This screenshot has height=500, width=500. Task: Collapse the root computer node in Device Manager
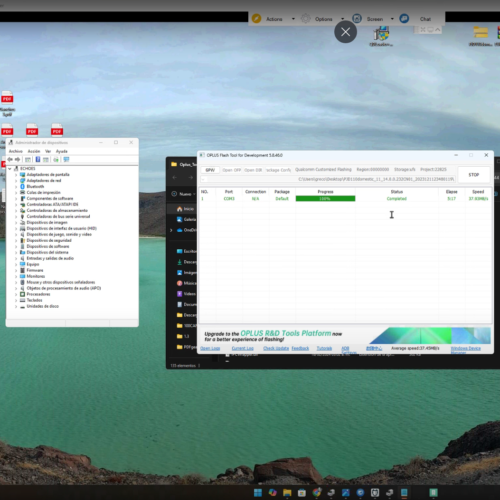tap(10, 169)
